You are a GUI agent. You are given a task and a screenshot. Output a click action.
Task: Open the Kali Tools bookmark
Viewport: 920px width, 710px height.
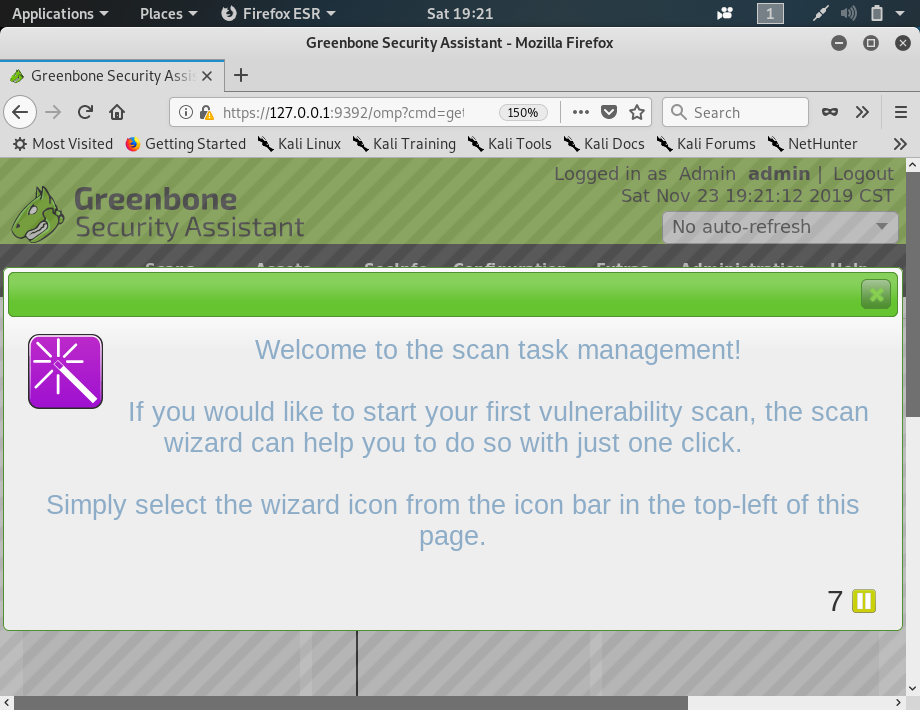pyautogui.click(x=509, y=144)
